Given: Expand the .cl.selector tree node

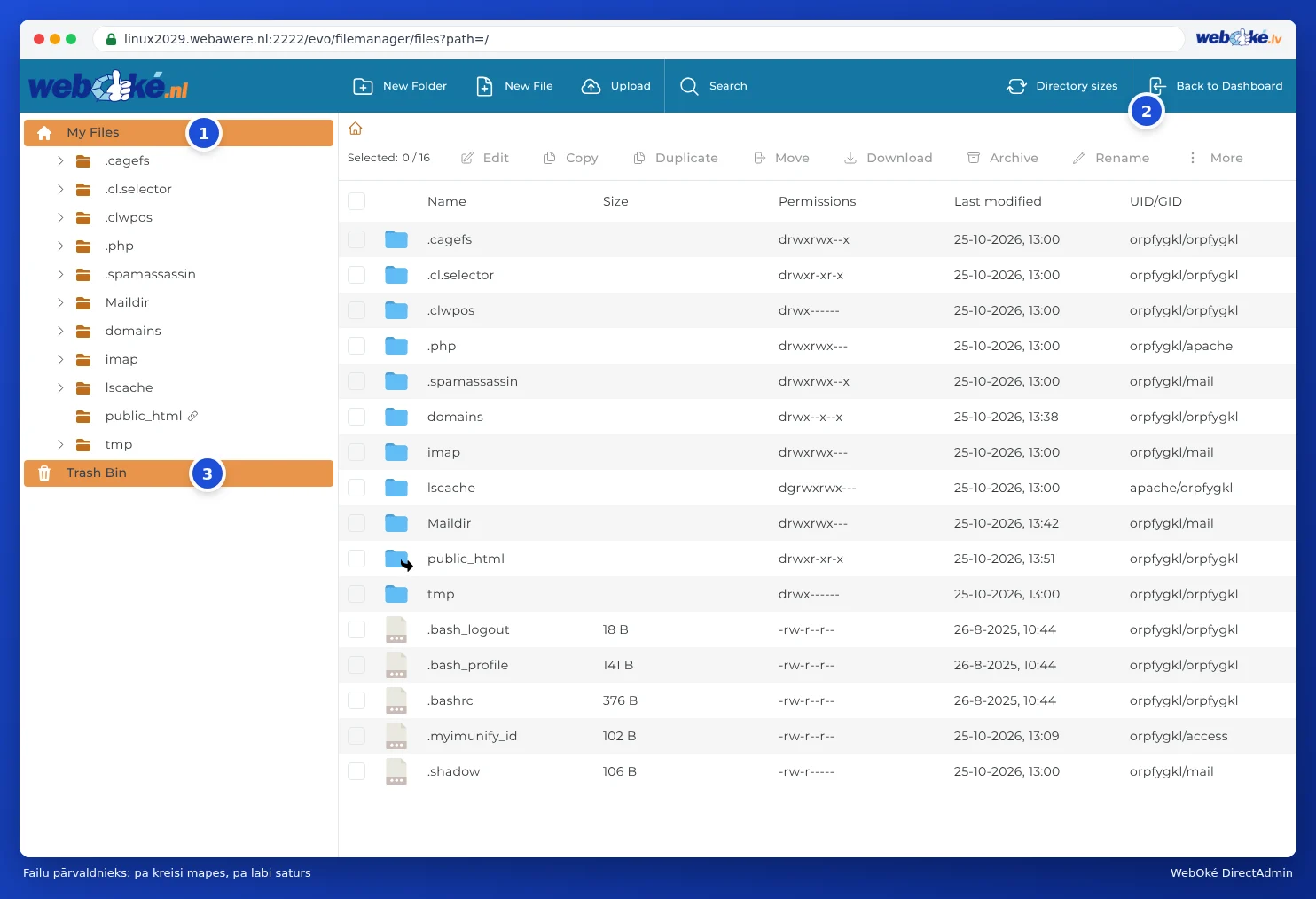Looking at the screenshot, I should click(x=60, y=189).
